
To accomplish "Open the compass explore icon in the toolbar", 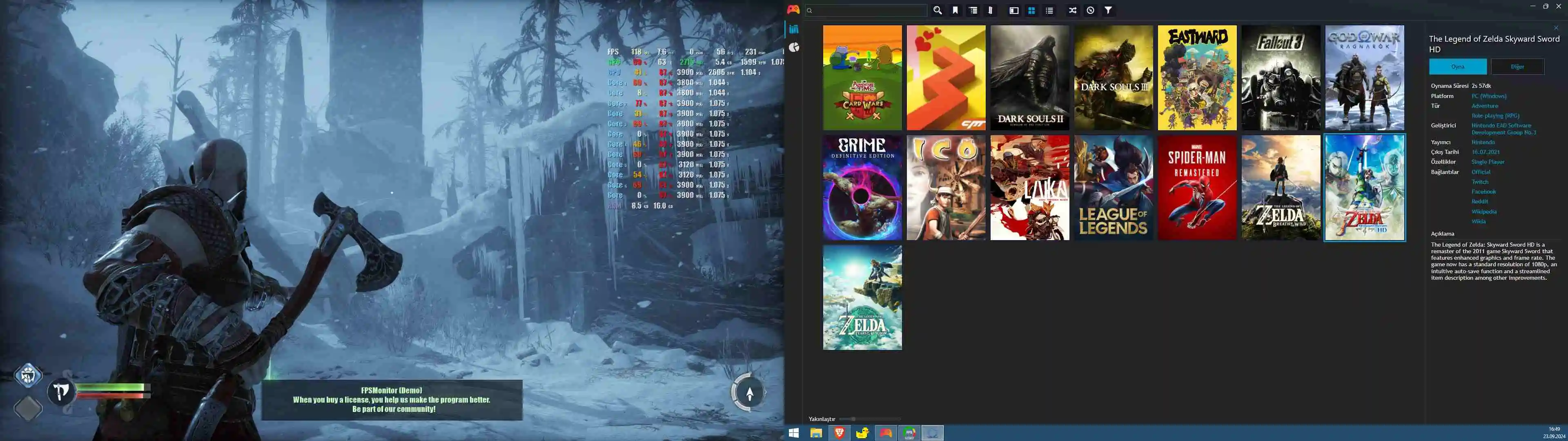I will (x=1090, y=10).
